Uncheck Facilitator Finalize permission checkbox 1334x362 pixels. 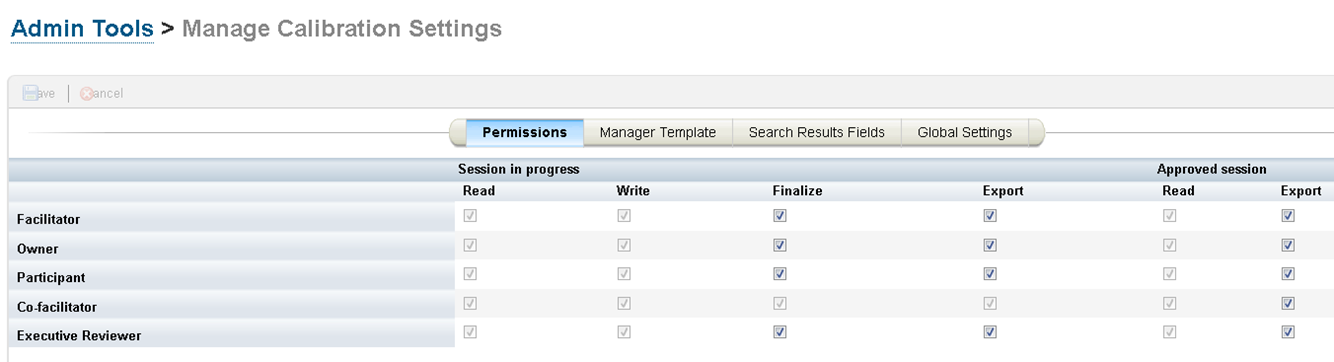click(x=779, y=215)
